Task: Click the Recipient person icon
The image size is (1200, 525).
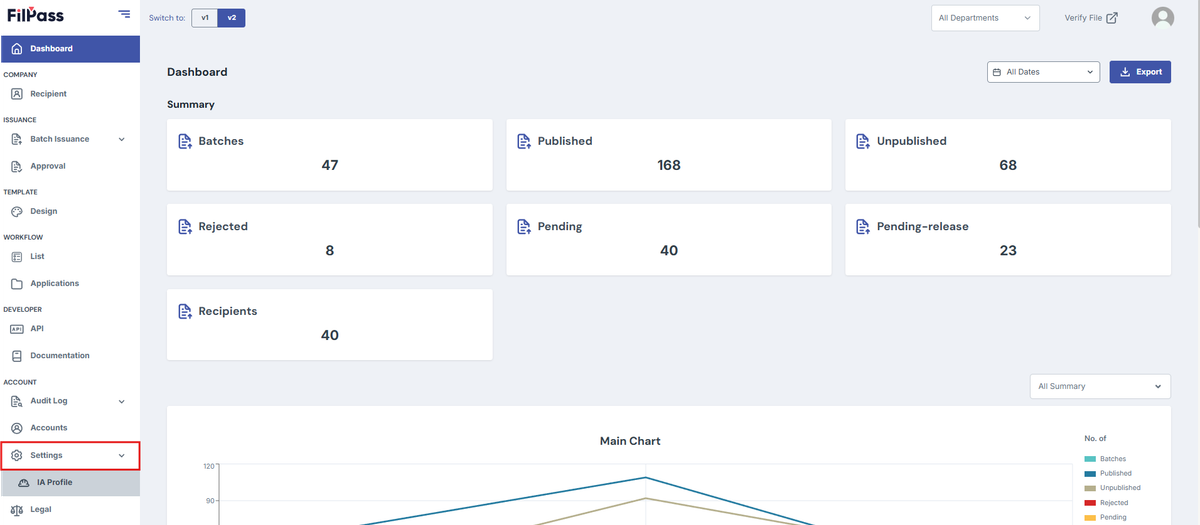Action: coord(16,94)
